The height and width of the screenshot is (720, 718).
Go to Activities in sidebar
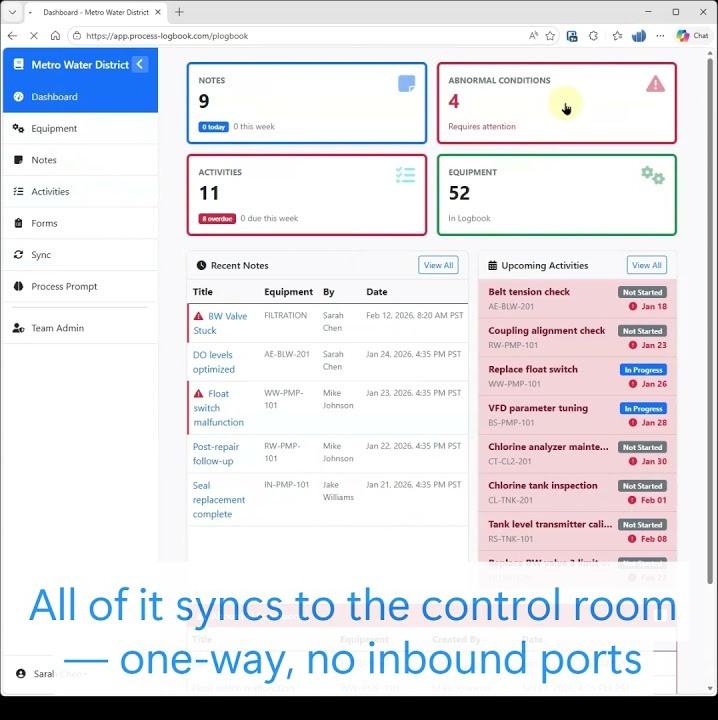click(x=80, y=191)
